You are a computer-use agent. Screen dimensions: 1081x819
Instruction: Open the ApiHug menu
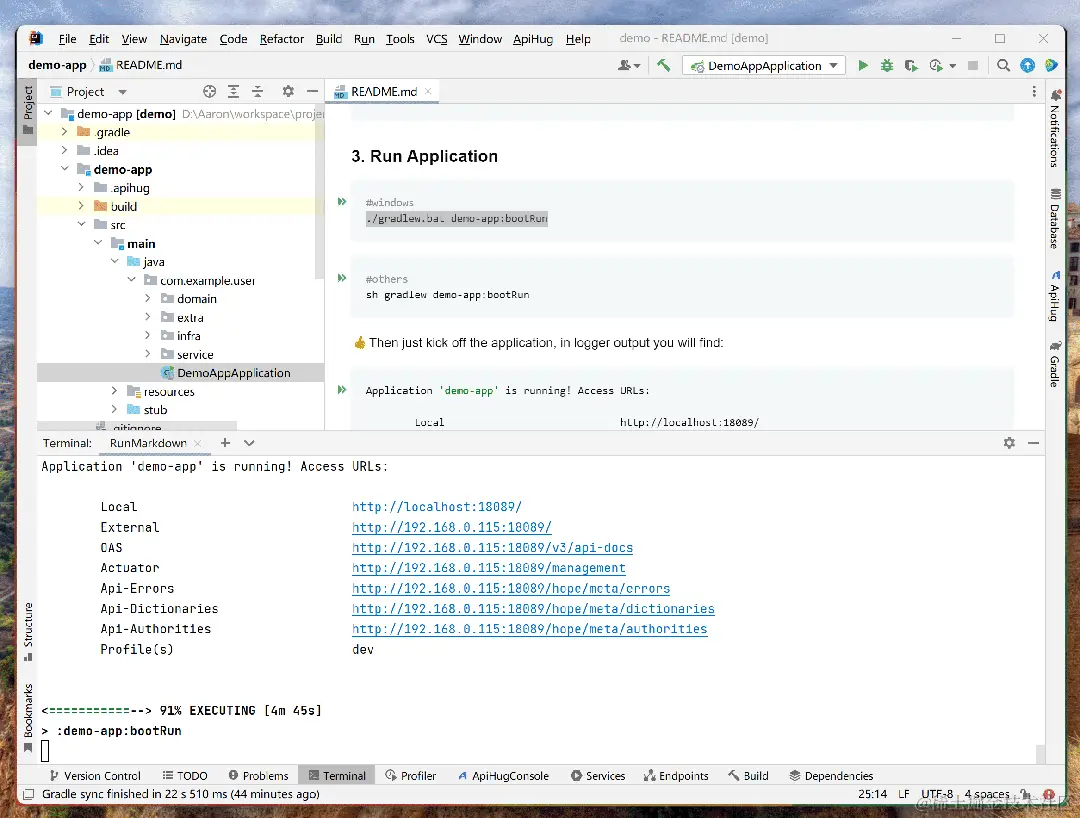(x=533, y=39)
